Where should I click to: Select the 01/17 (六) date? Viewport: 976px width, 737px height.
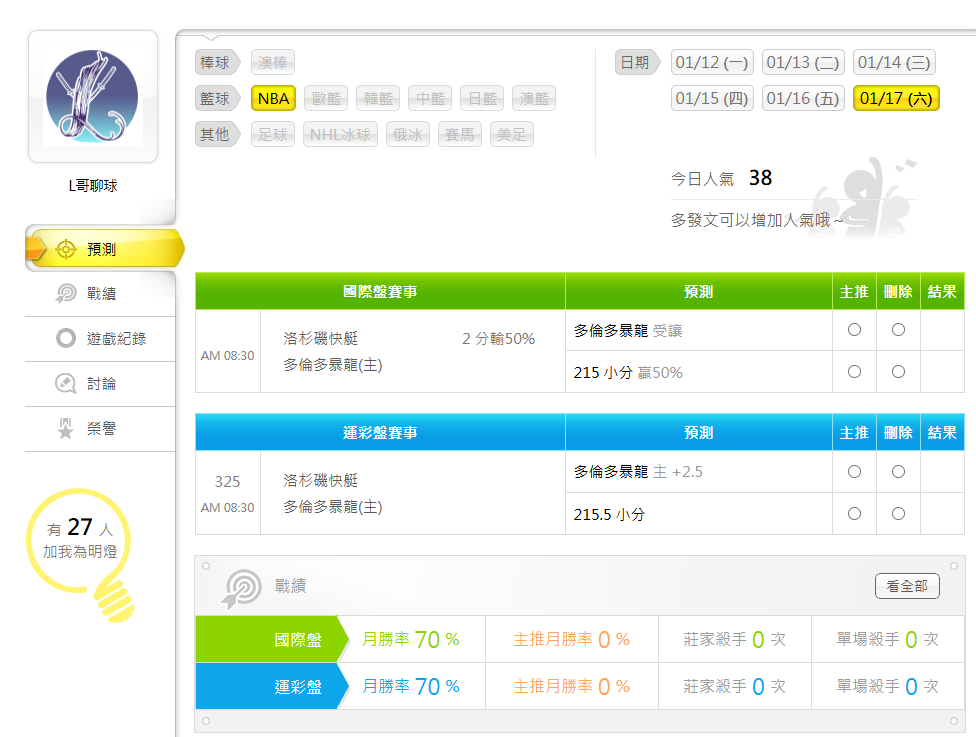point(895,98)
